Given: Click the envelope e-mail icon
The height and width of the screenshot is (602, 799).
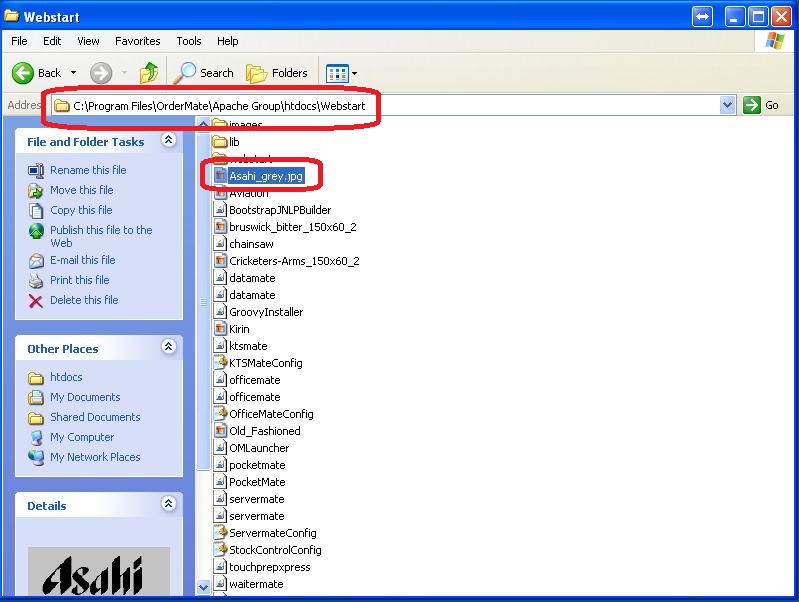Looking at the screenshot, I should (36, 261).
